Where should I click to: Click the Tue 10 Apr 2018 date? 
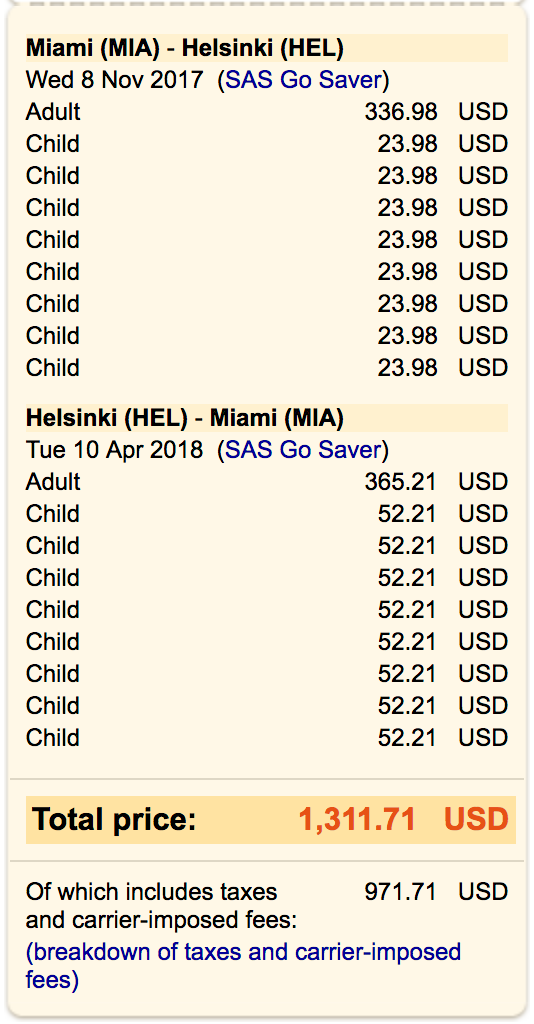tap(115, 449)
